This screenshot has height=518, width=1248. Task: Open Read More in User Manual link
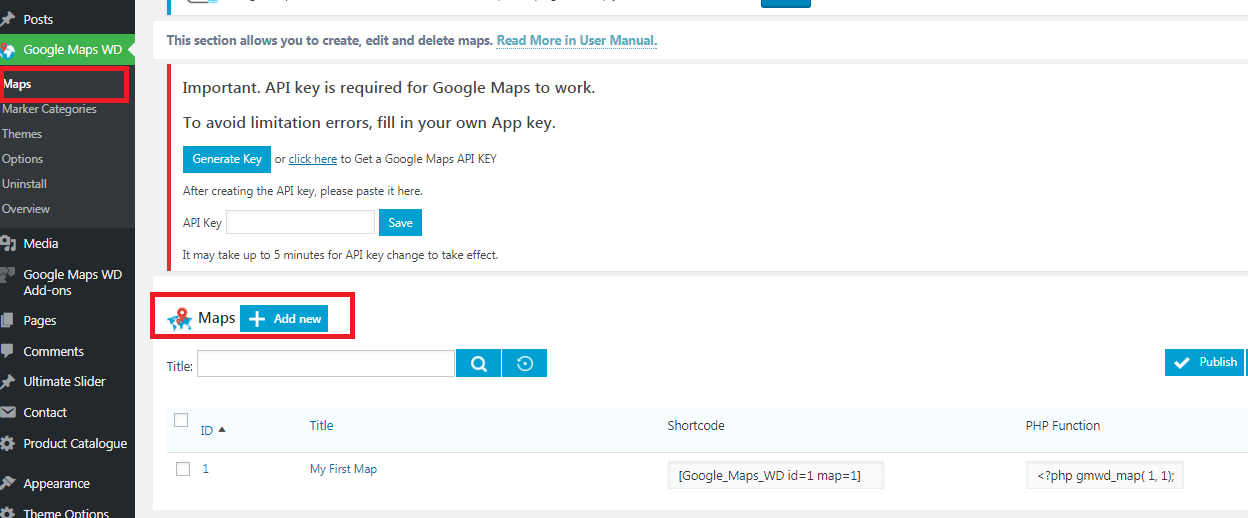point(576,41)
